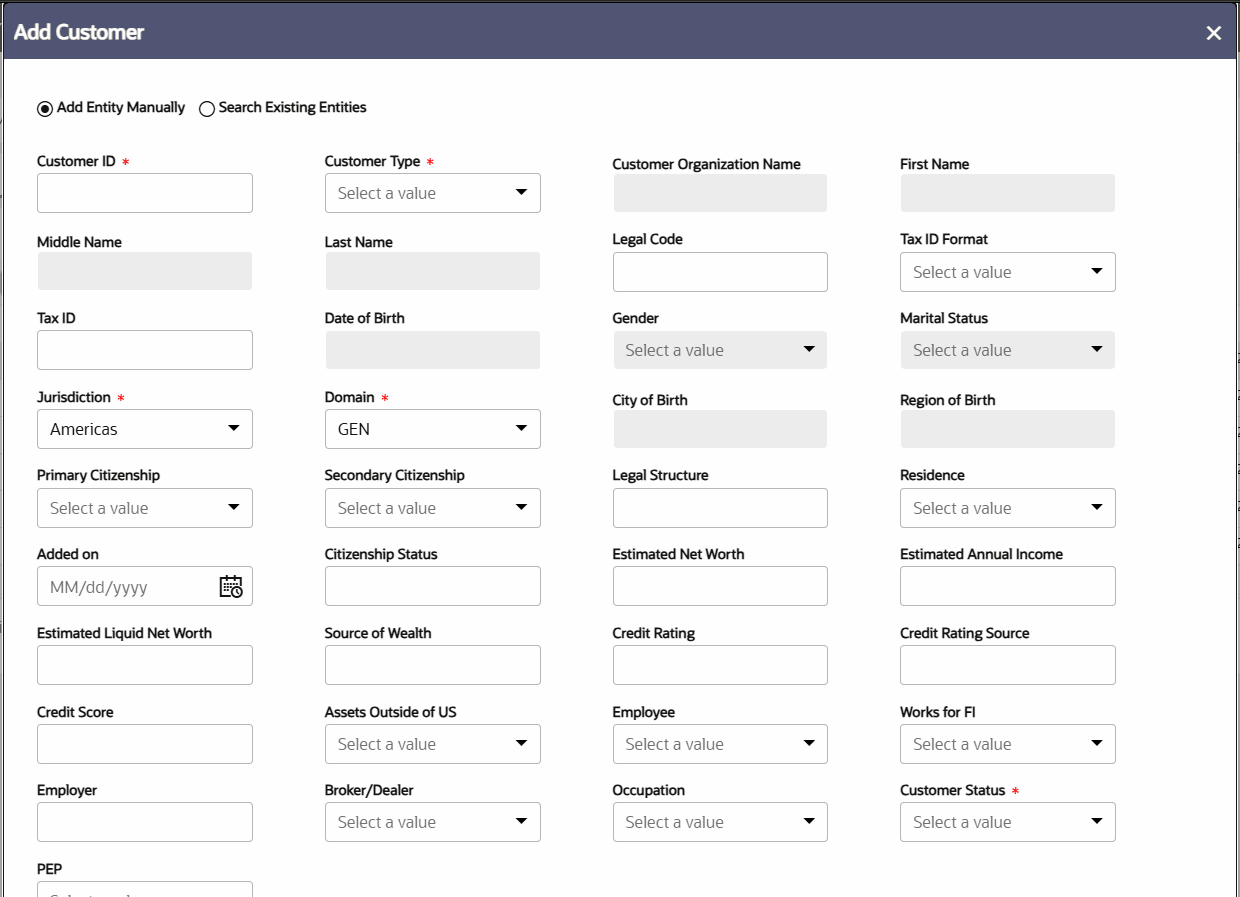Image resolution: width=1240 pixels, height=897 pixels.
Task: Open the Primary Citizenship dropdown
Action: pos(145,508)
